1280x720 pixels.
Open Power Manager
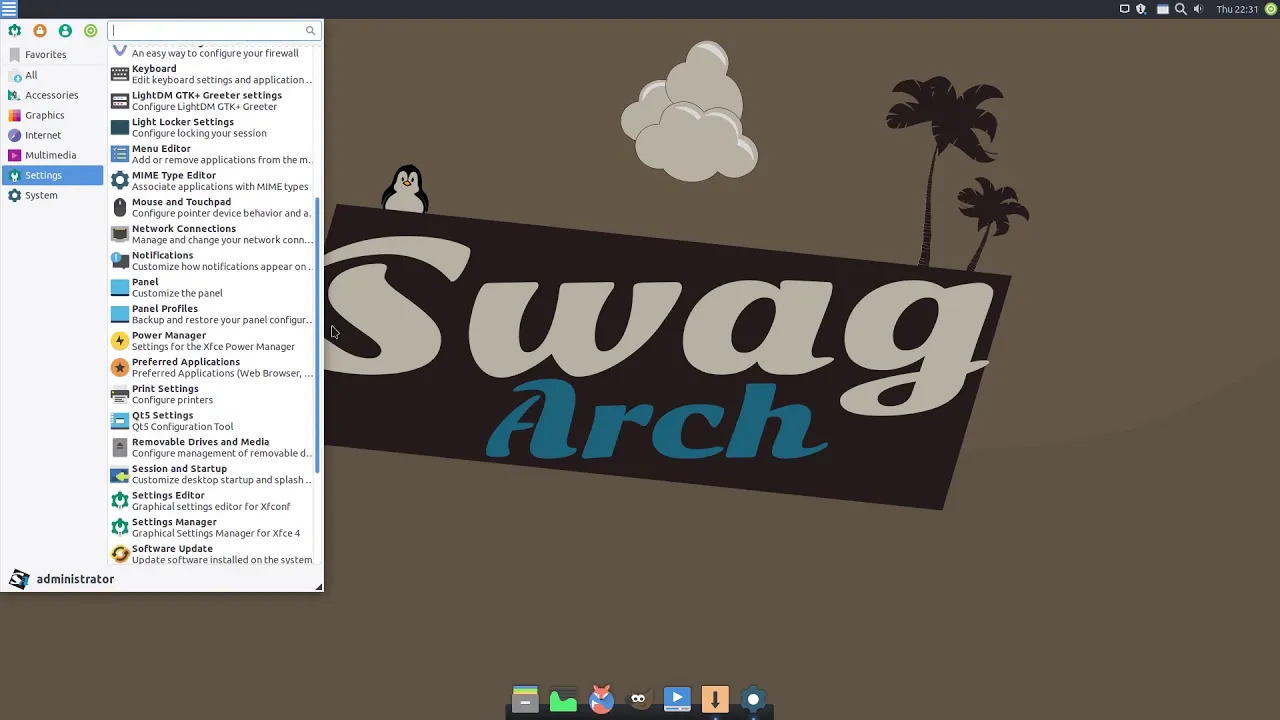pos(211,341)
